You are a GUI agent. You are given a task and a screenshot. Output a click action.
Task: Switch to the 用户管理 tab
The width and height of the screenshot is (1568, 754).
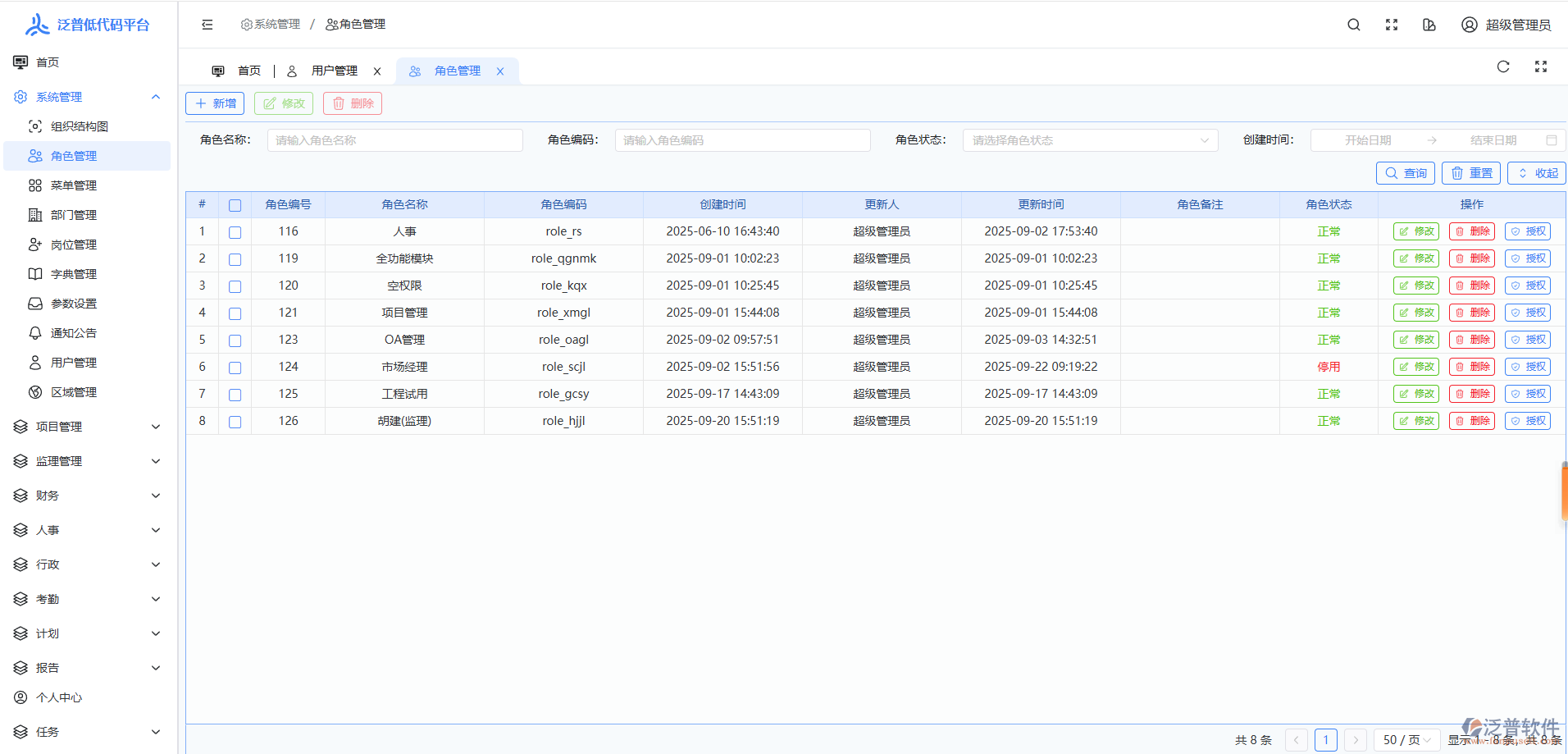pos(334,71)
